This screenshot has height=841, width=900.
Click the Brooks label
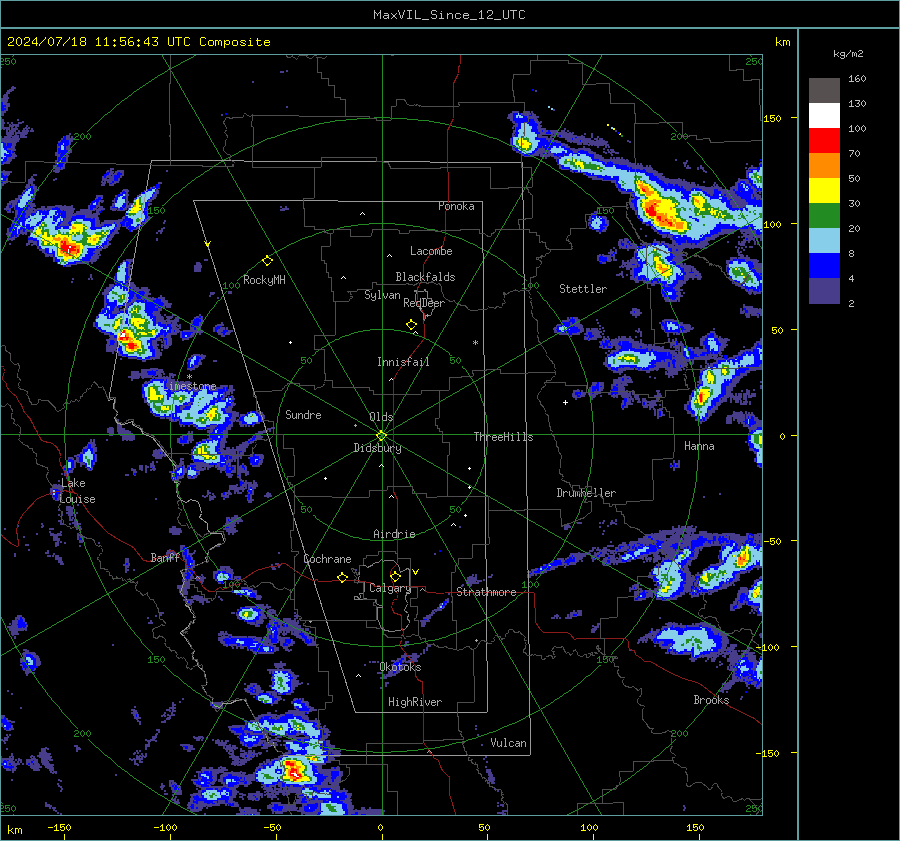pos(711,700)
